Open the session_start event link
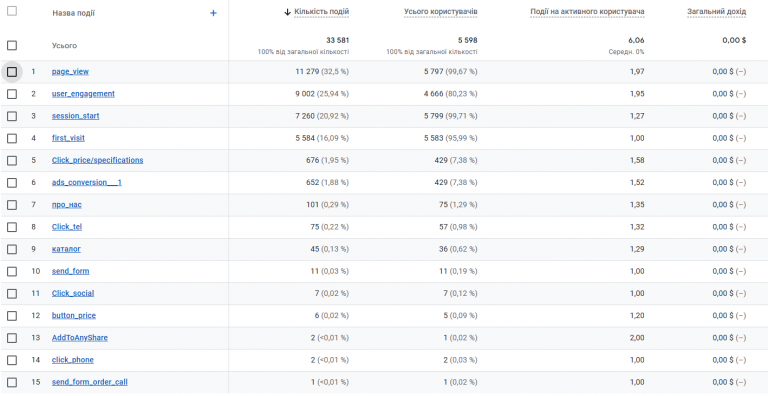Viewport: 768px width, 396px height. point(75,116)
